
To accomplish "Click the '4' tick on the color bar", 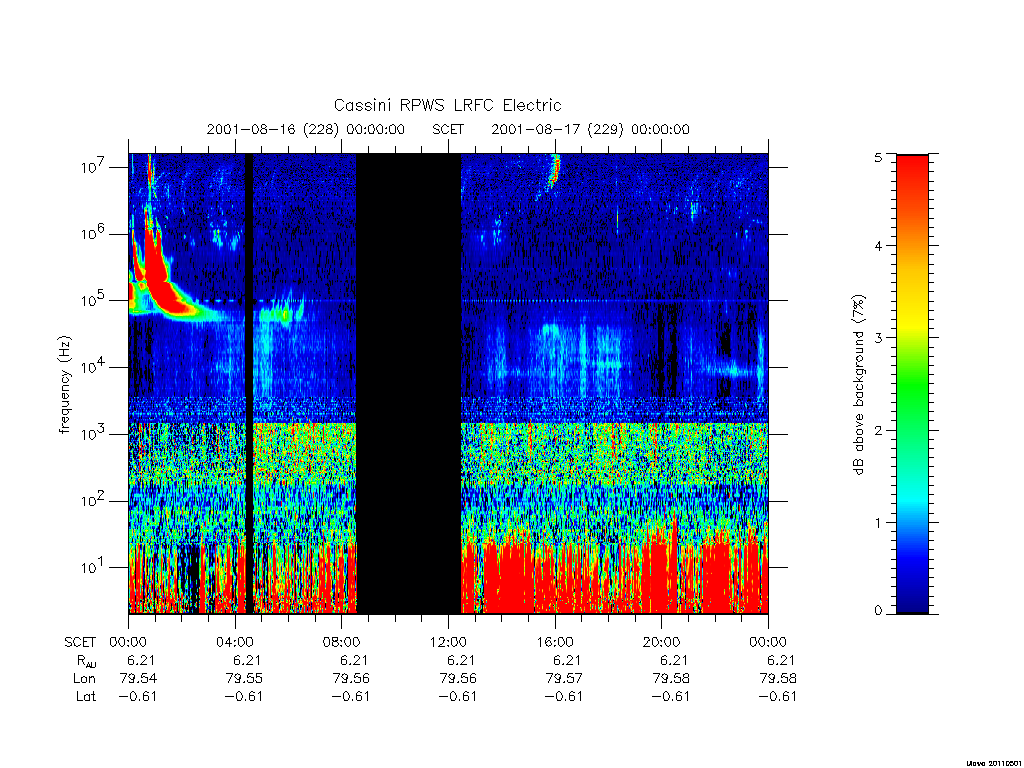I will [878, 246].
